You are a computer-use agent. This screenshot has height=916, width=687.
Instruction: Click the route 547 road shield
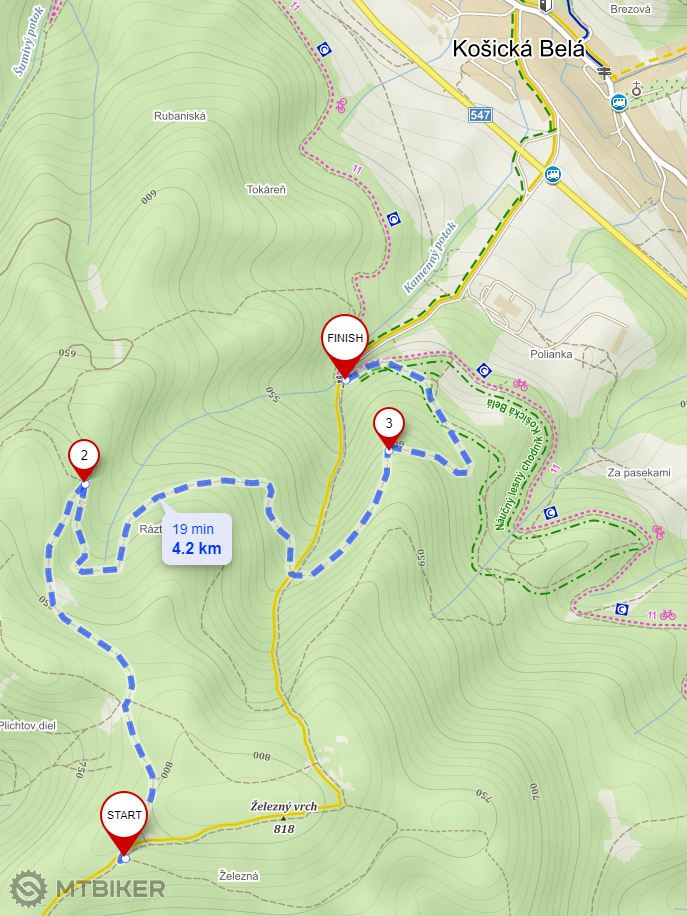point(480,114)
